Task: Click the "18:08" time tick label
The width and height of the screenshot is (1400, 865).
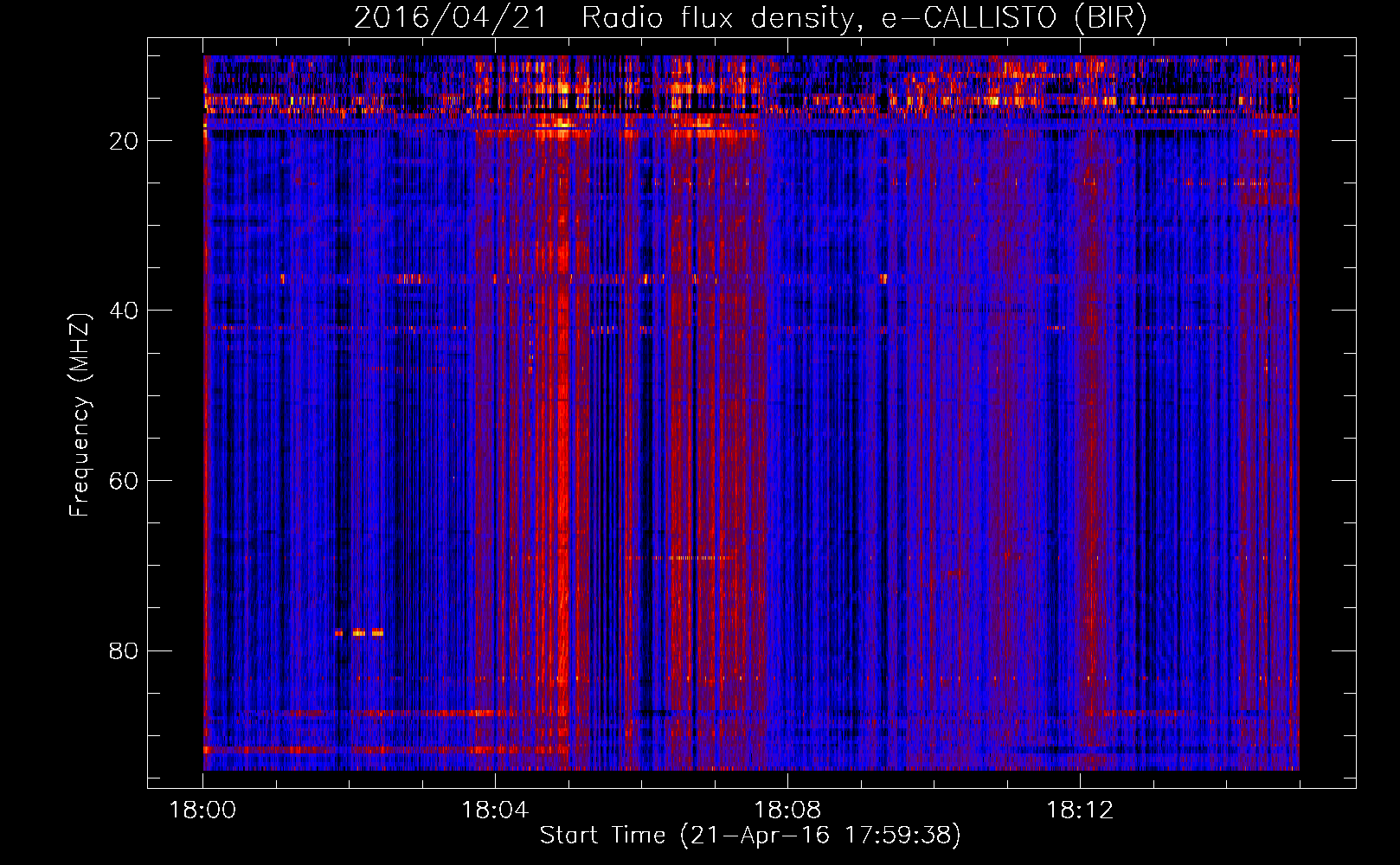Action: click(x=787, y=811)
